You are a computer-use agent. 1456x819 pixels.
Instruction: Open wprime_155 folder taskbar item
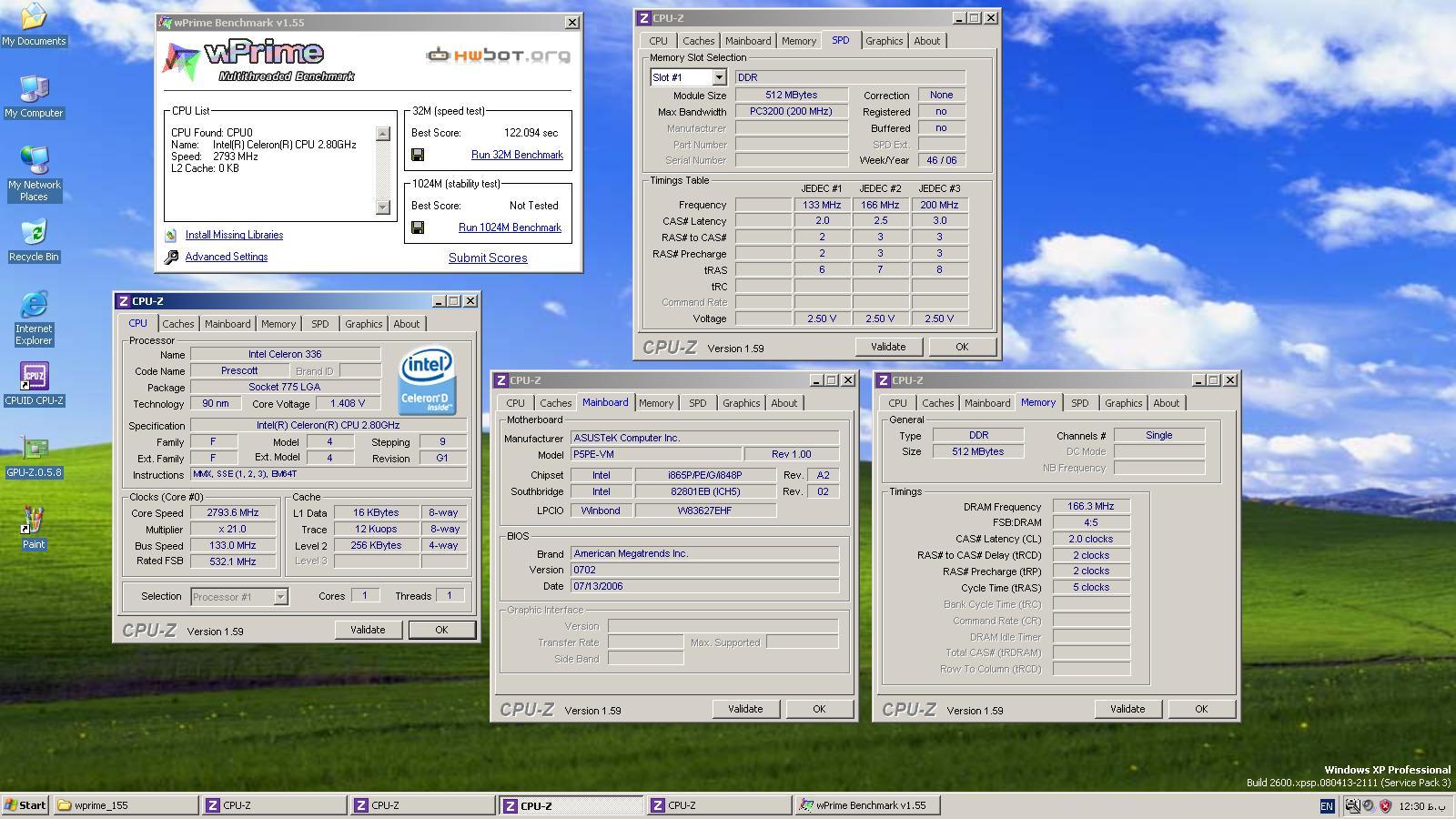pos(126,805)
